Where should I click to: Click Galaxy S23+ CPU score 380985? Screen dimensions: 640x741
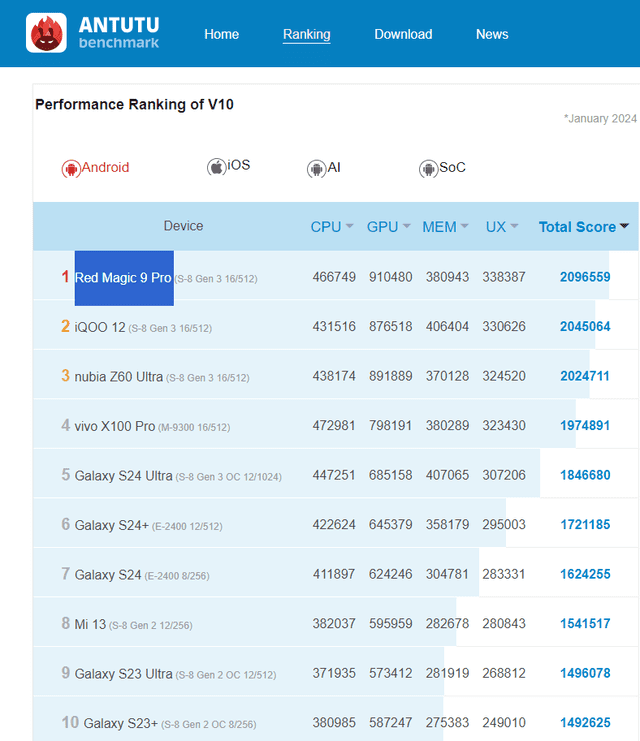(x=334, y=723)
